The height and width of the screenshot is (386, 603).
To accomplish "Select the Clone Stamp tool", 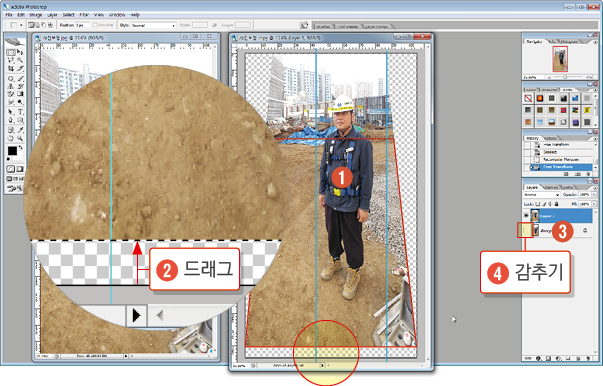I will click(x=11, y=86).
